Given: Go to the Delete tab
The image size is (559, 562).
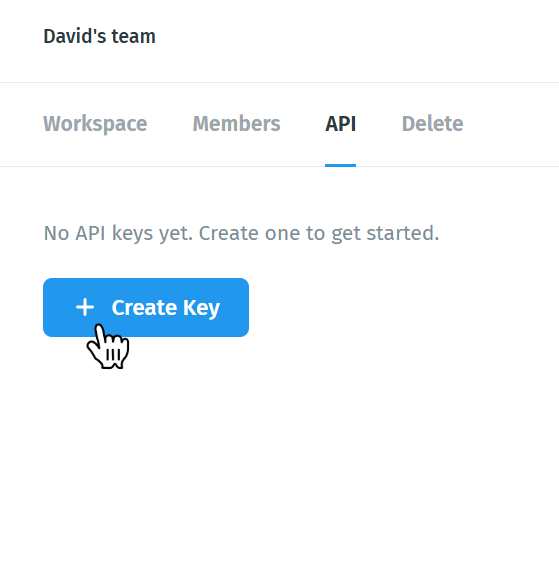Looking at the screenshot, I should pyautogui.click(x=433, y=124).
